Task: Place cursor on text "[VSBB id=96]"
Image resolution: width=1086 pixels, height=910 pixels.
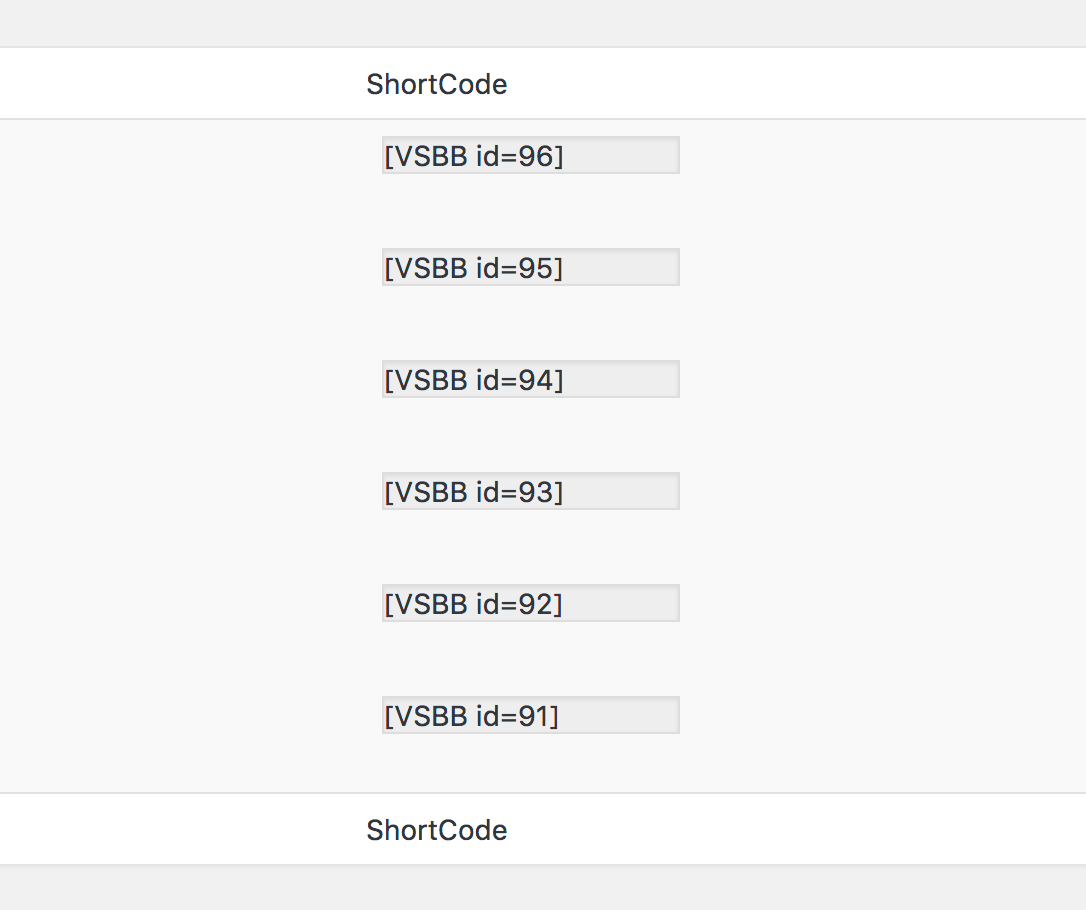Action: (x=473, y=156)
